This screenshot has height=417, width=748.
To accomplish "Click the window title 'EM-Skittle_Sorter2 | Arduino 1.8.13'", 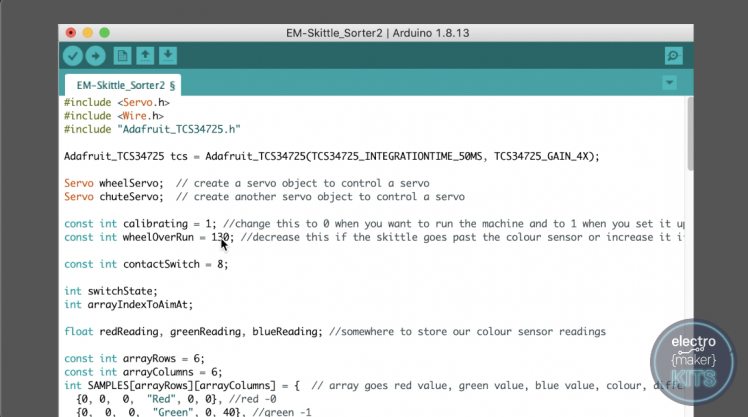I will click(x=377, y=33).
